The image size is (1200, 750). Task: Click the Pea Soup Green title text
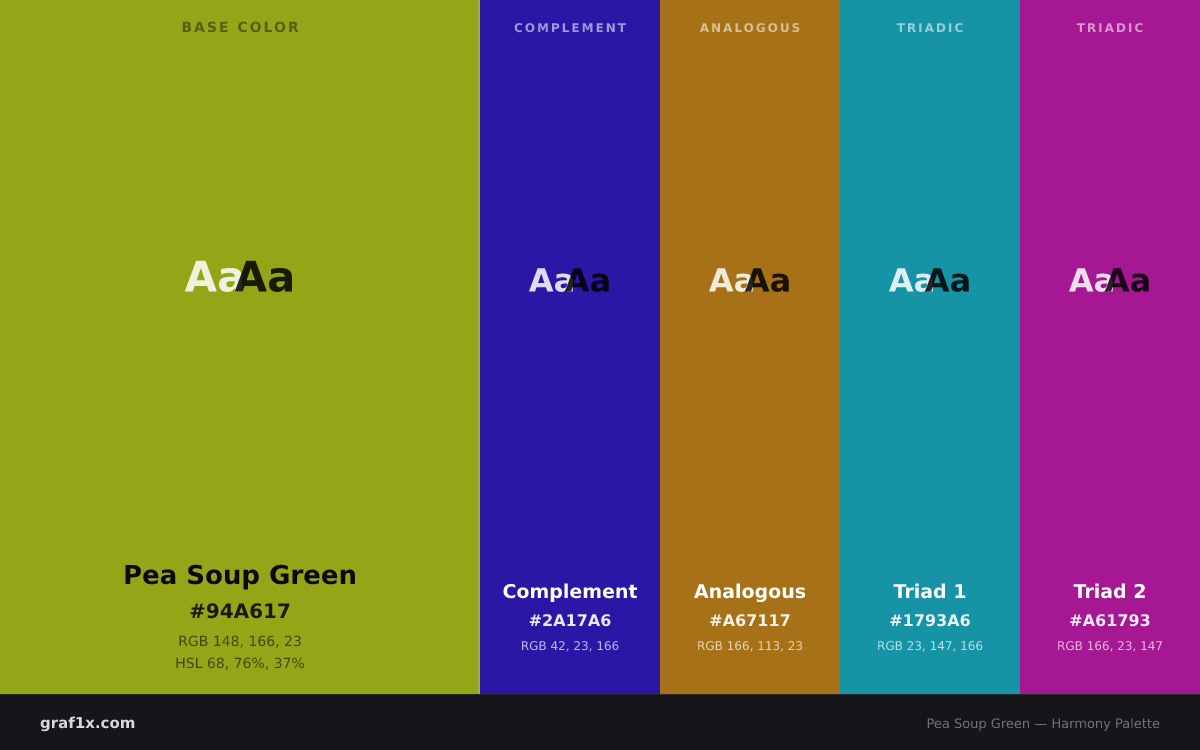(240, 576)
